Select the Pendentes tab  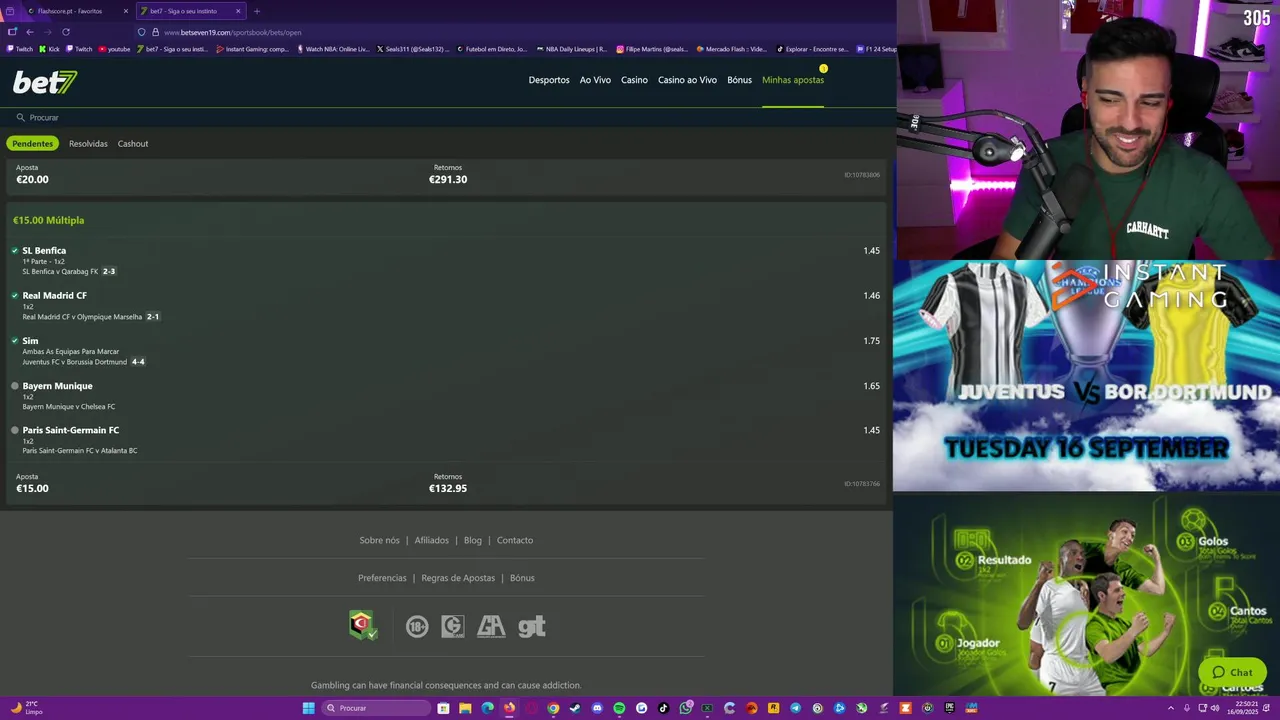coord(33,144)
